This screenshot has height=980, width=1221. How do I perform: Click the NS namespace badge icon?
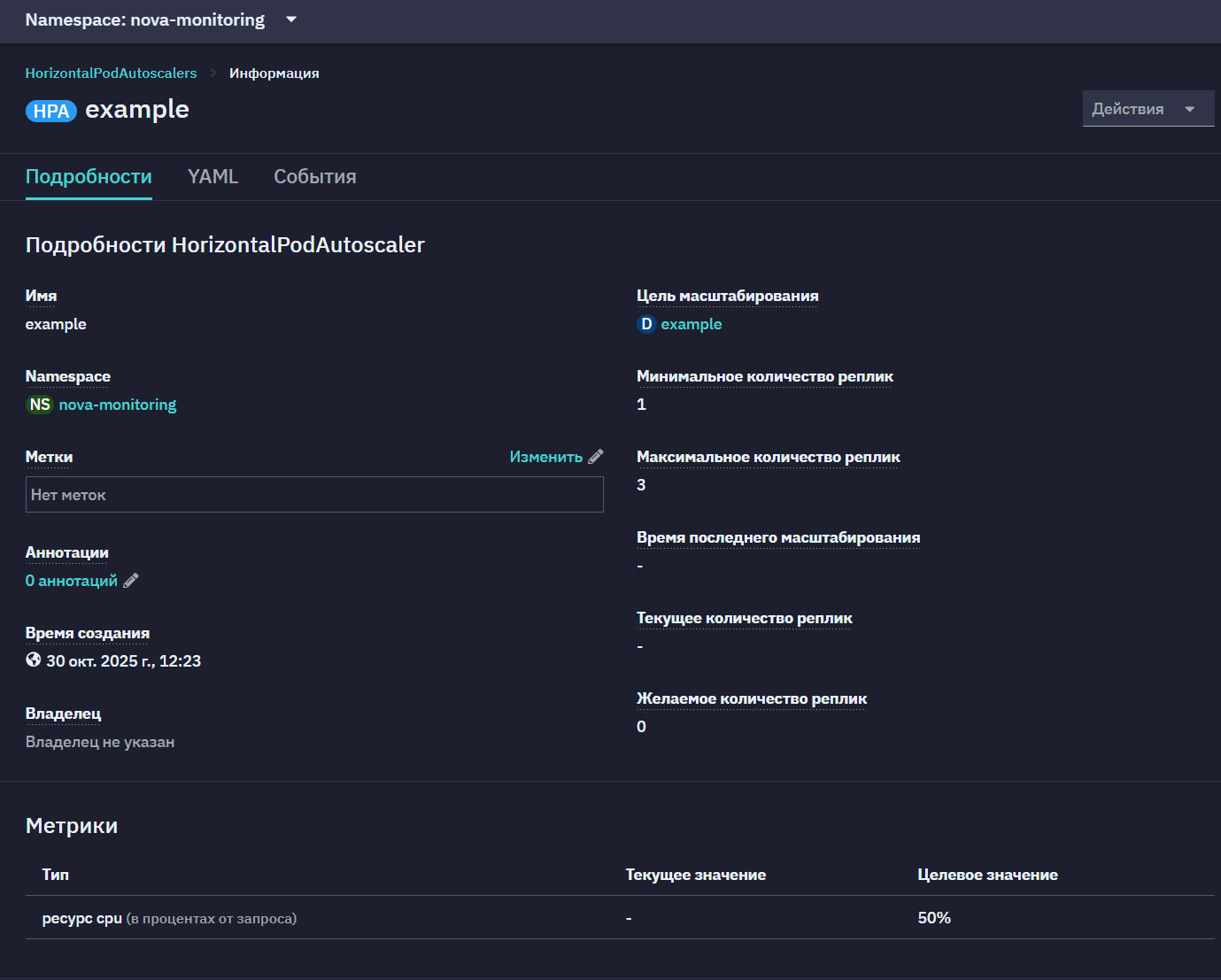coord(40,405)
